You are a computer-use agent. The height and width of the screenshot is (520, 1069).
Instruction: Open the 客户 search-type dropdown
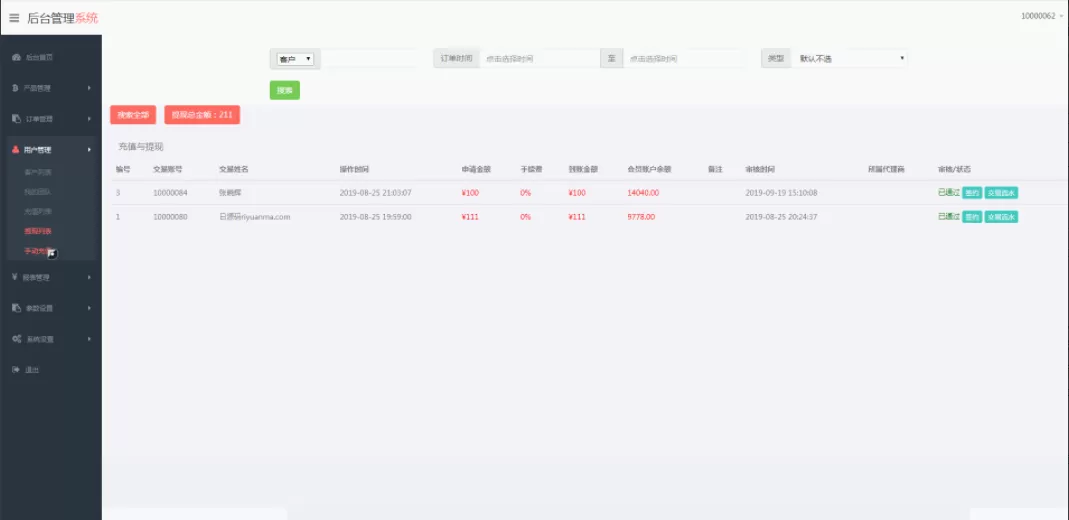(x=295, y=59)
